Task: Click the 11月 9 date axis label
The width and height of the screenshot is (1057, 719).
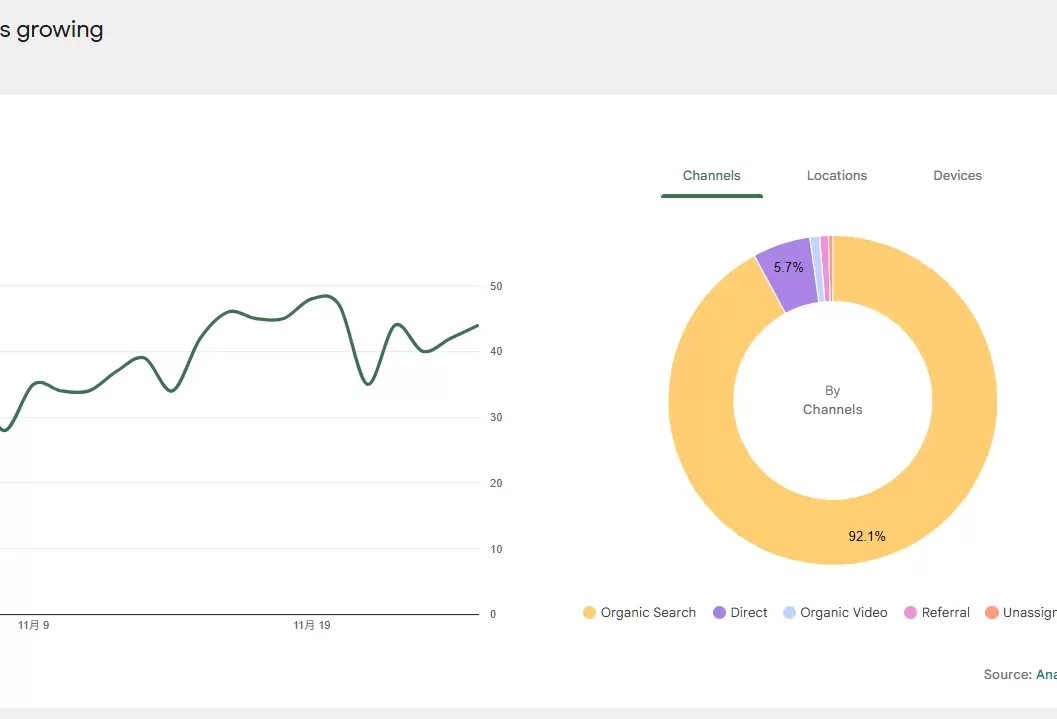Action: pyautogui.click(x=34, y=626)
